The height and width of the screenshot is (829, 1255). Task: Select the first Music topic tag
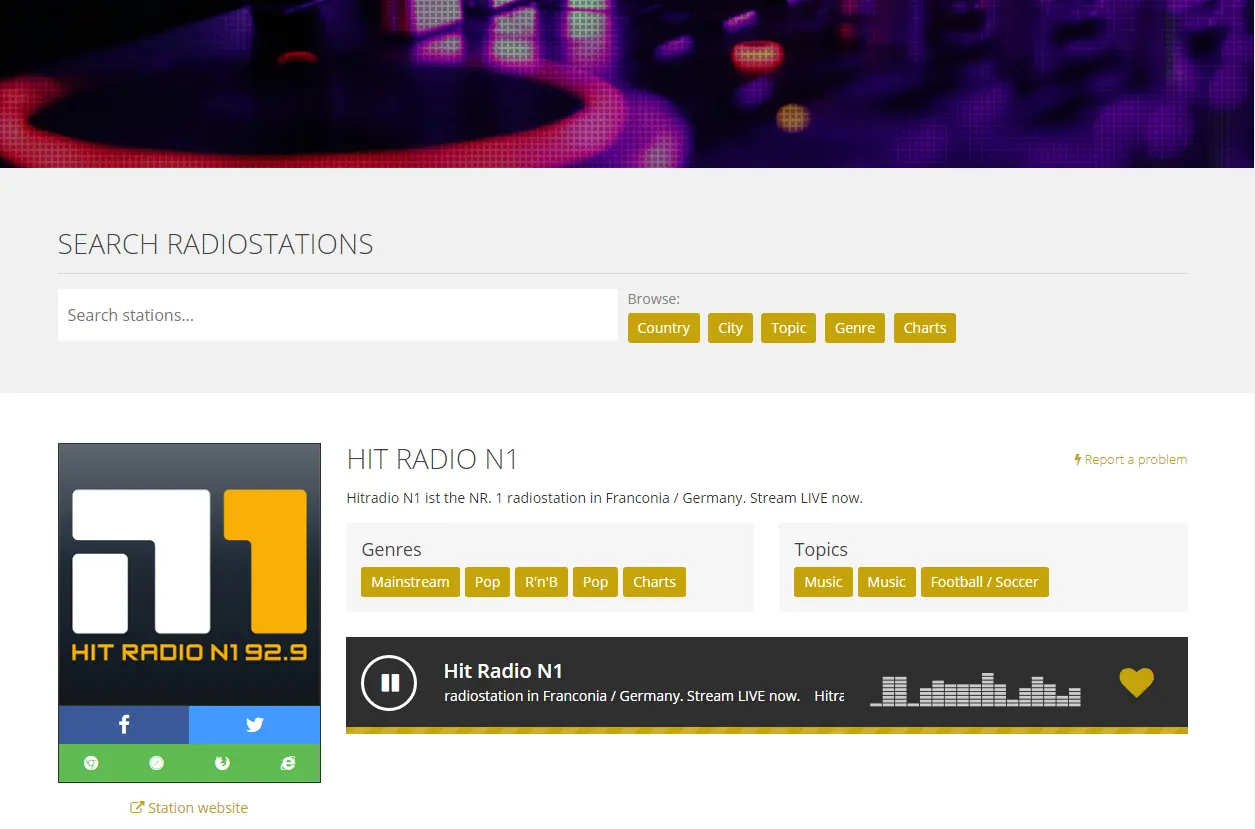click(824, 582)
